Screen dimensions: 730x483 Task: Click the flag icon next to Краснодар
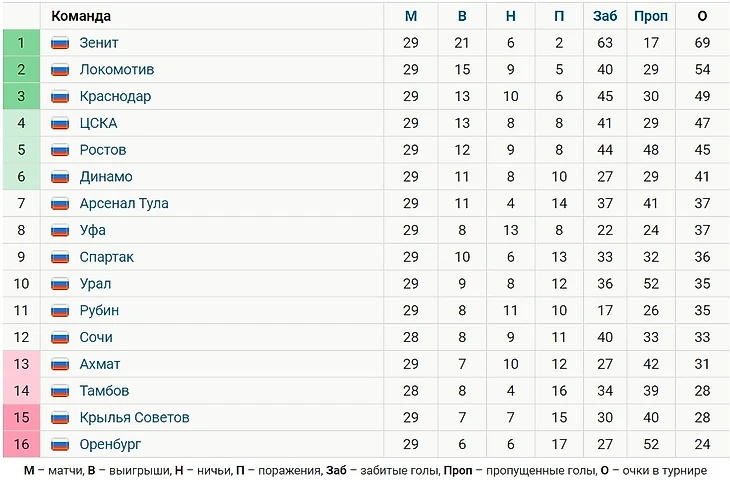[x=60, y=97]
